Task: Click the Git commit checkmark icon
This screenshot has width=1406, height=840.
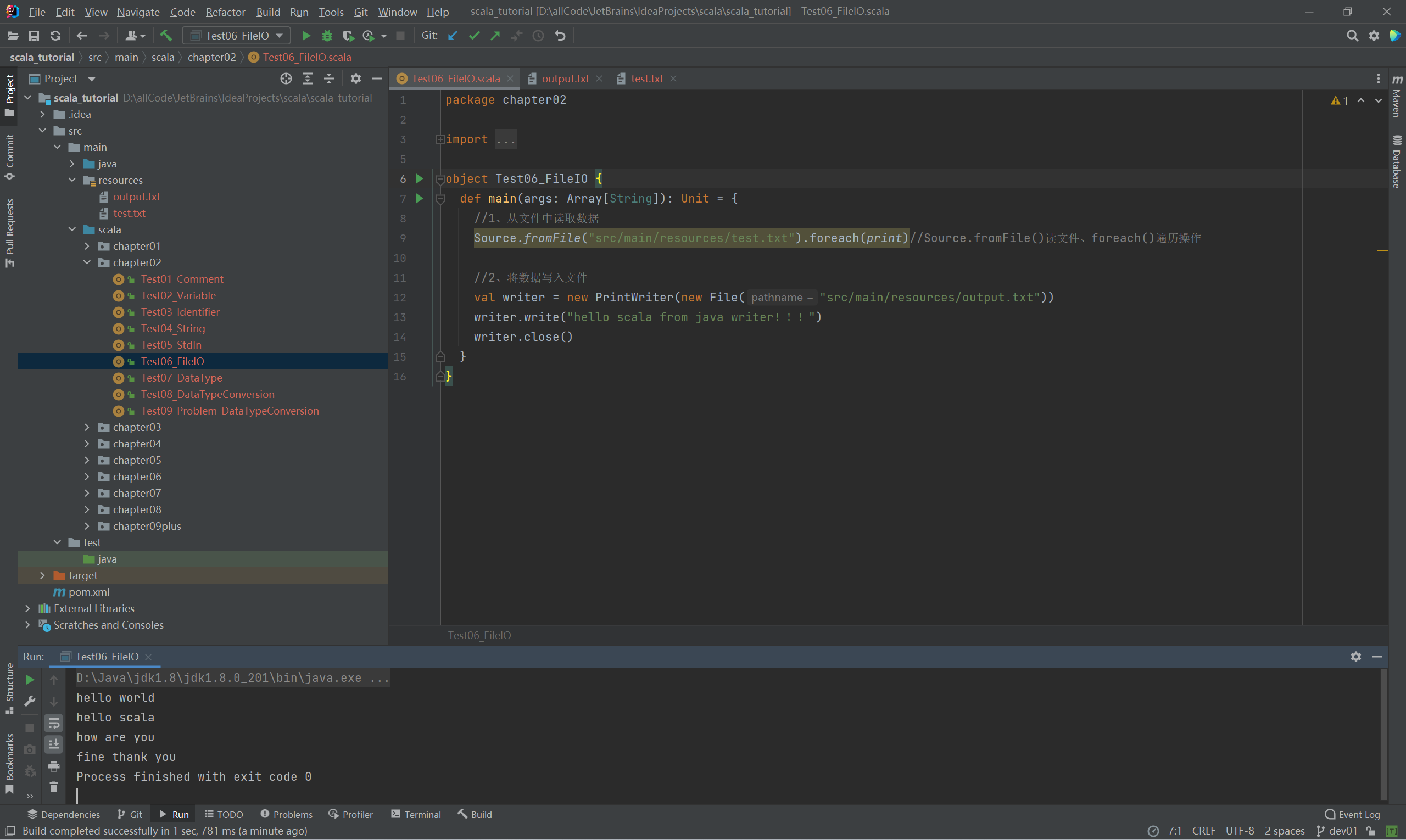Action: tap(474, 36)
